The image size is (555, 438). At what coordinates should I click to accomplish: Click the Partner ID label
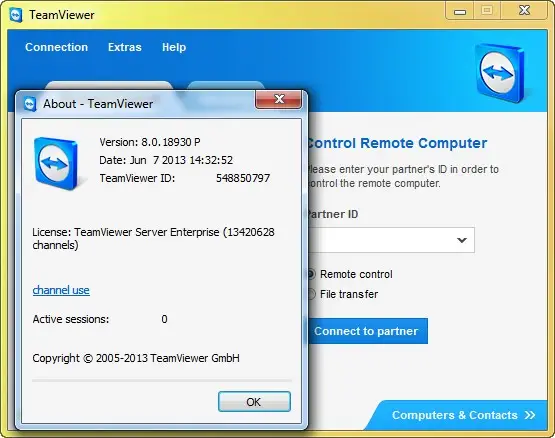click(333, 214)
